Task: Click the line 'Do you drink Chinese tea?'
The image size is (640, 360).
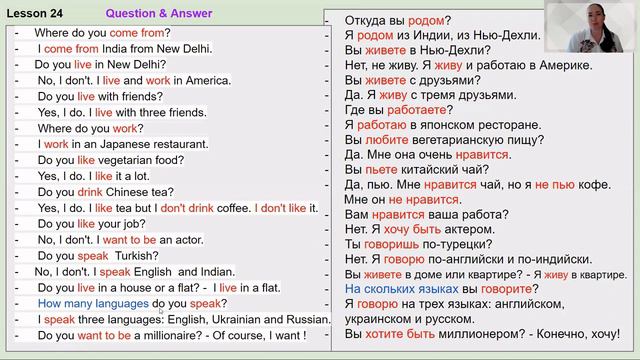Action: point(106,192)
